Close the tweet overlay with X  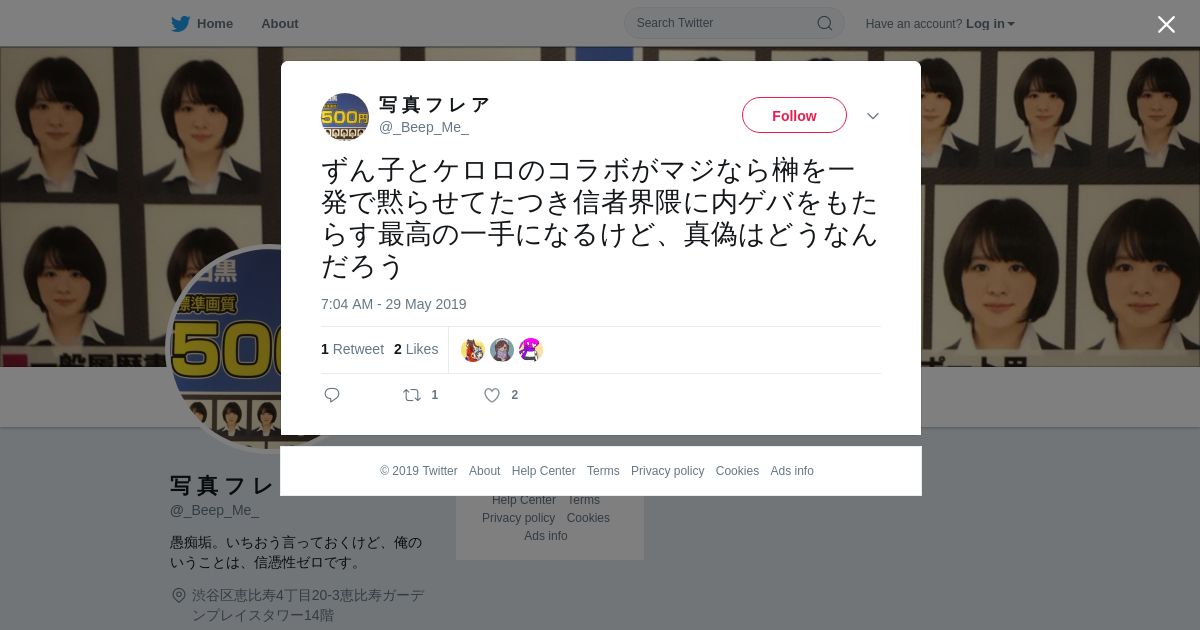(1166, 24)
